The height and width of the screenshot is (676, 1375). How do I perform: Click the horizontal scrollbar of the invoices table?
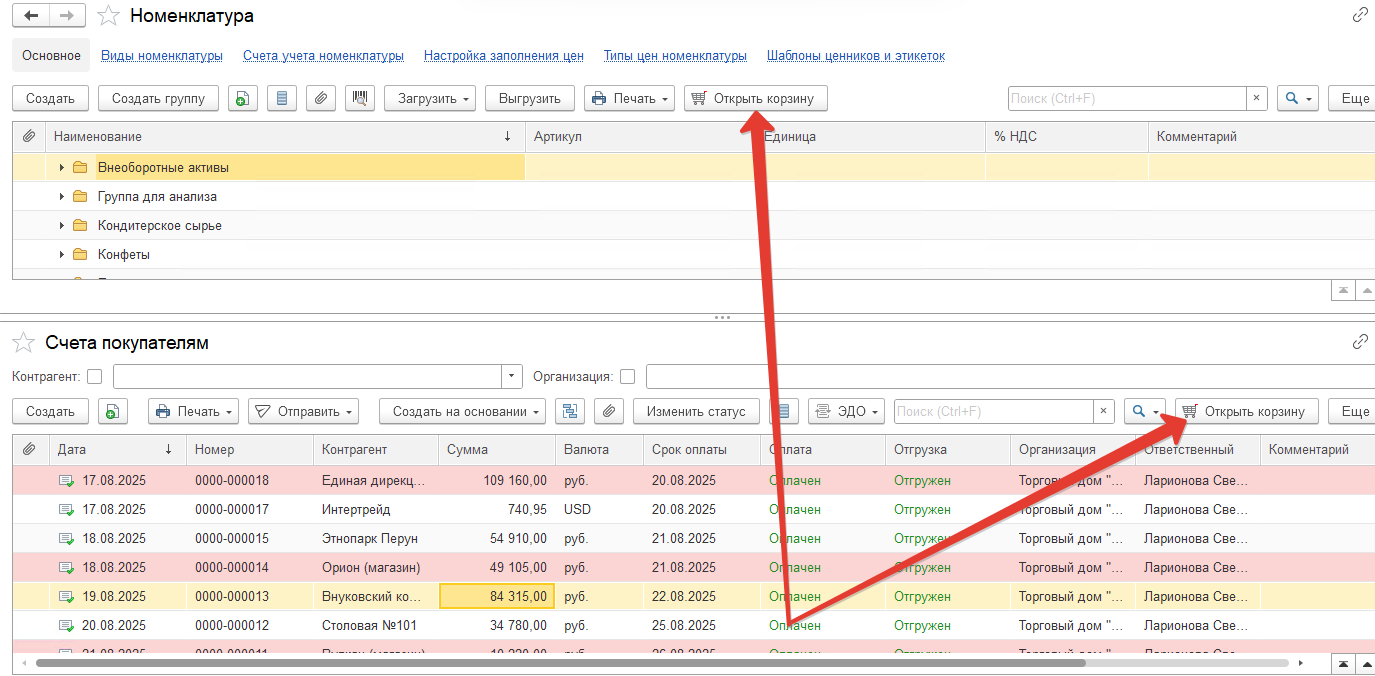(x=560, y=662)
